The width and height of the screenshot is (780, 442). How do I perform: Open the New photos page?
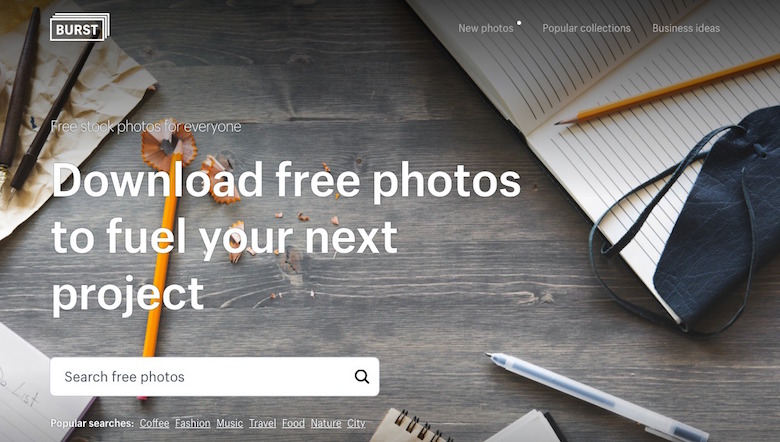[486, 28]
